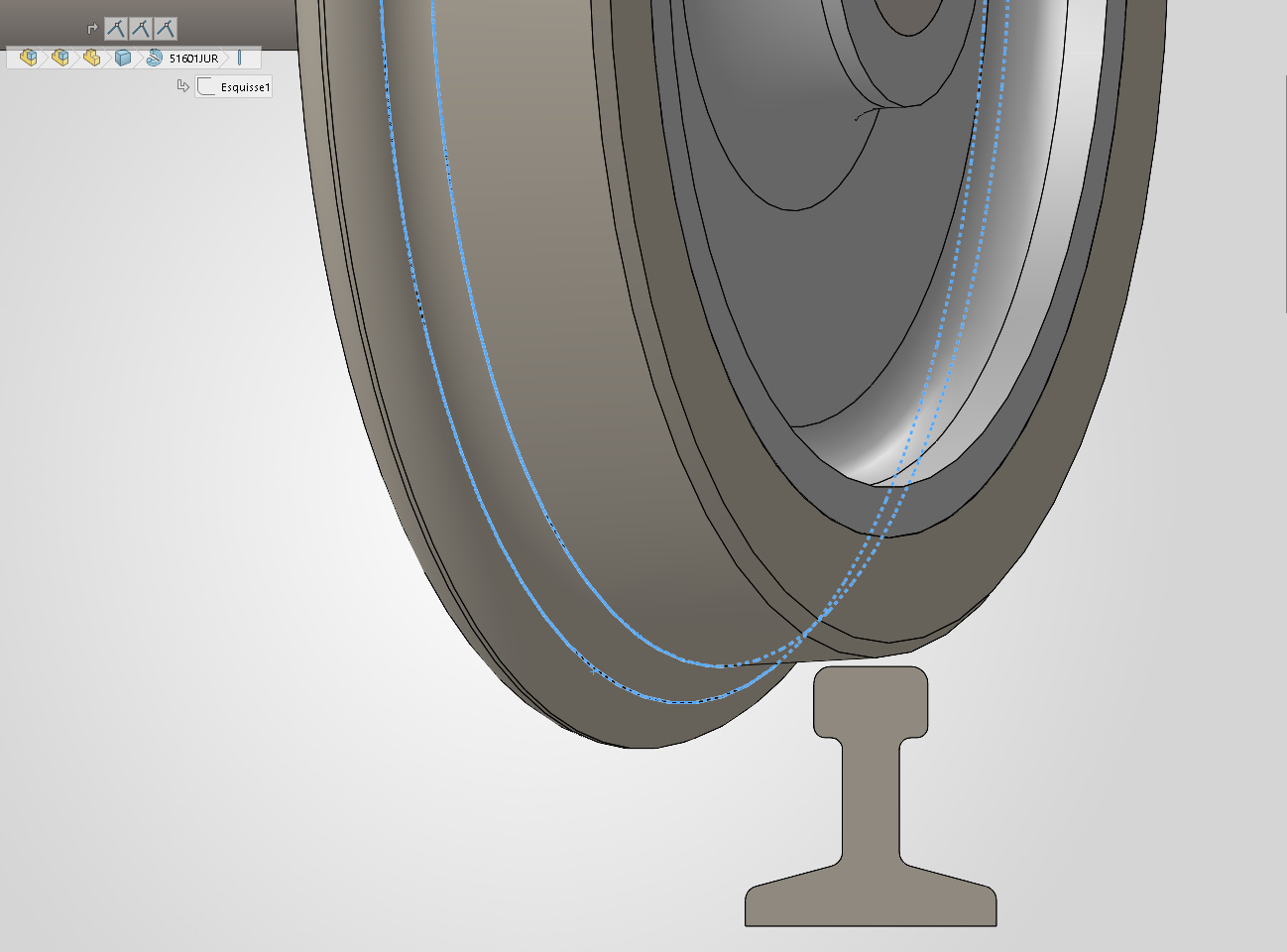Screen dimensions: 1287x952
Task: Select the yellow part icon in breadcrumb
Action: 92,59
